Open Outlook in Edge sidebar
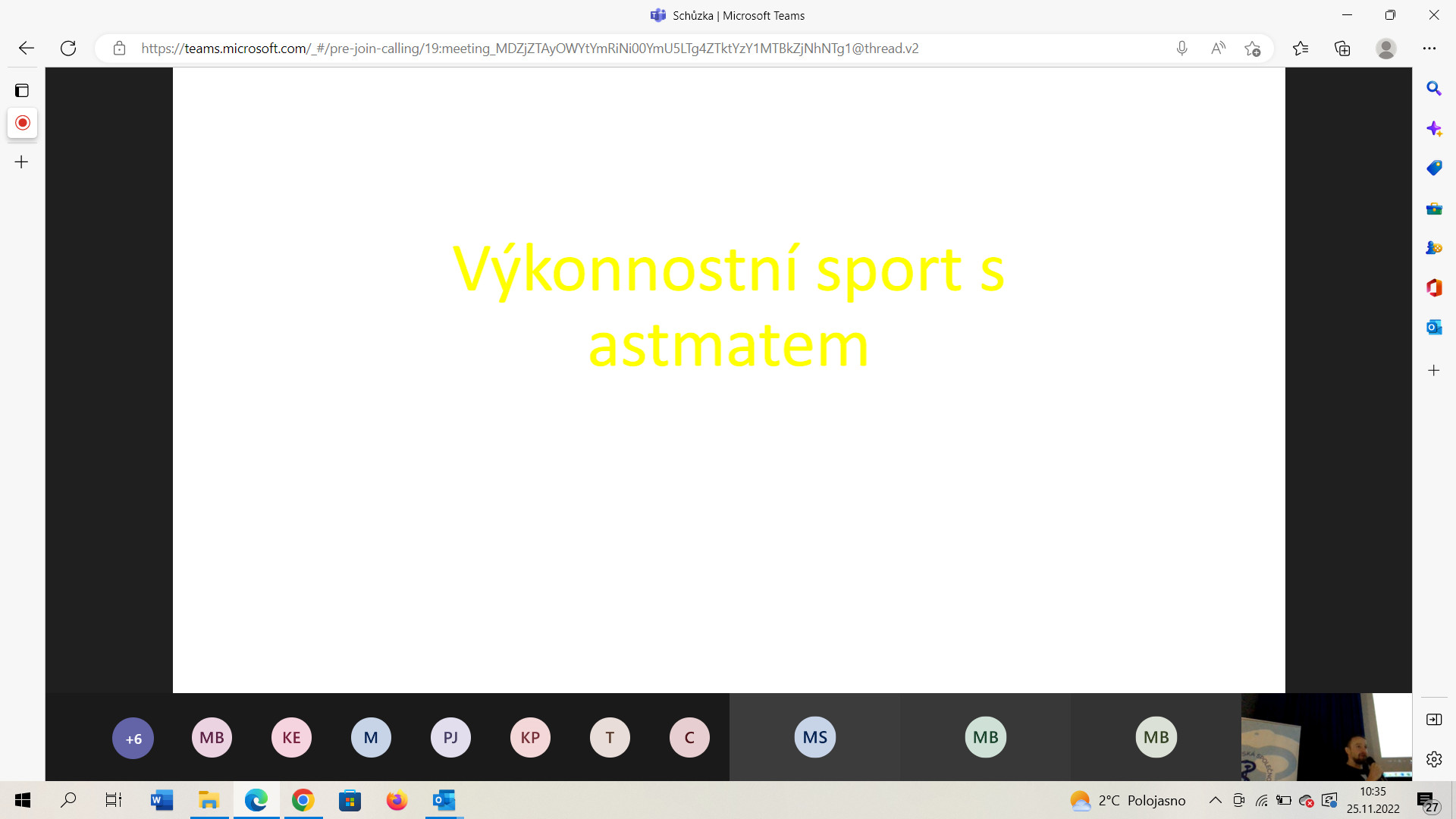1456x819 pixels. (x=1434, y=328)
